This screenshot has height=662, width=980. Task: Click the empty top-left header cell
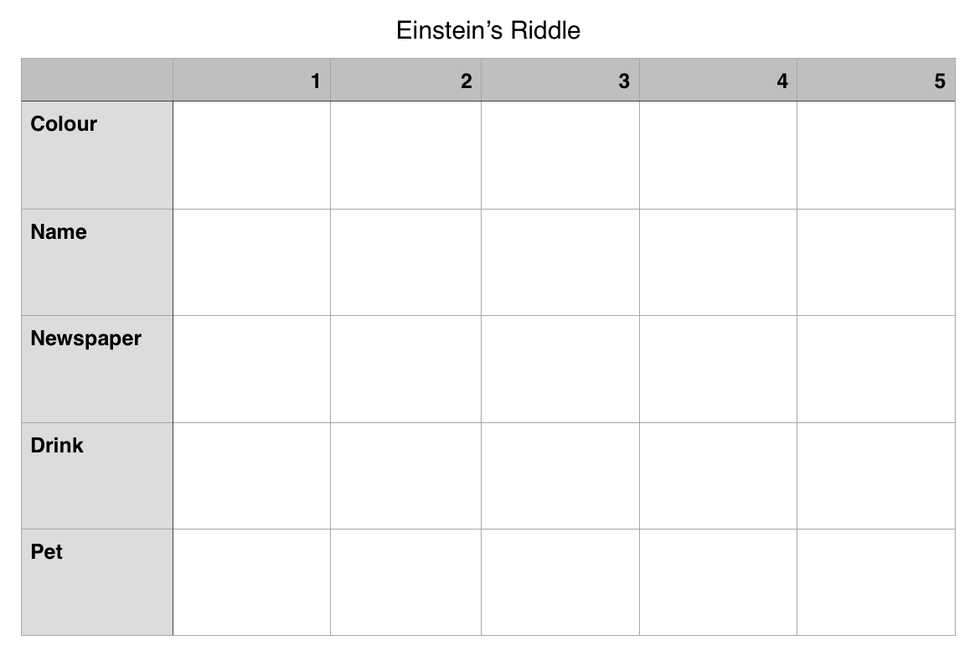click(97, 81)
